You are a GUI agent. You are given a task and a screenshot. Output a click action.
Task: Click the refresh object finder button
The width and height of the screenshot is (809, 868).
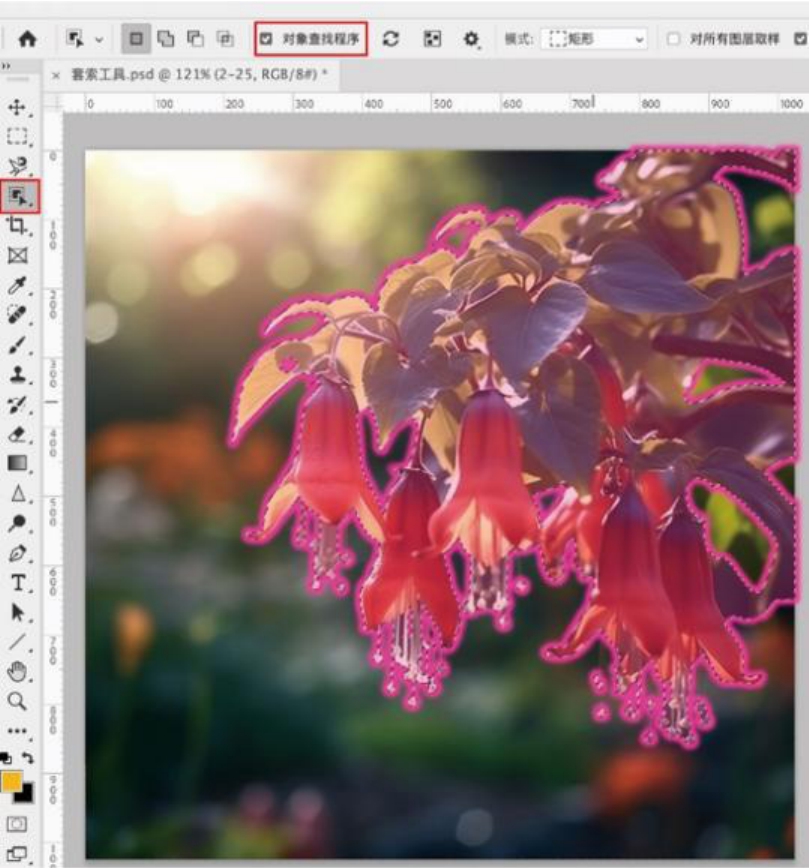pos(391,39)
